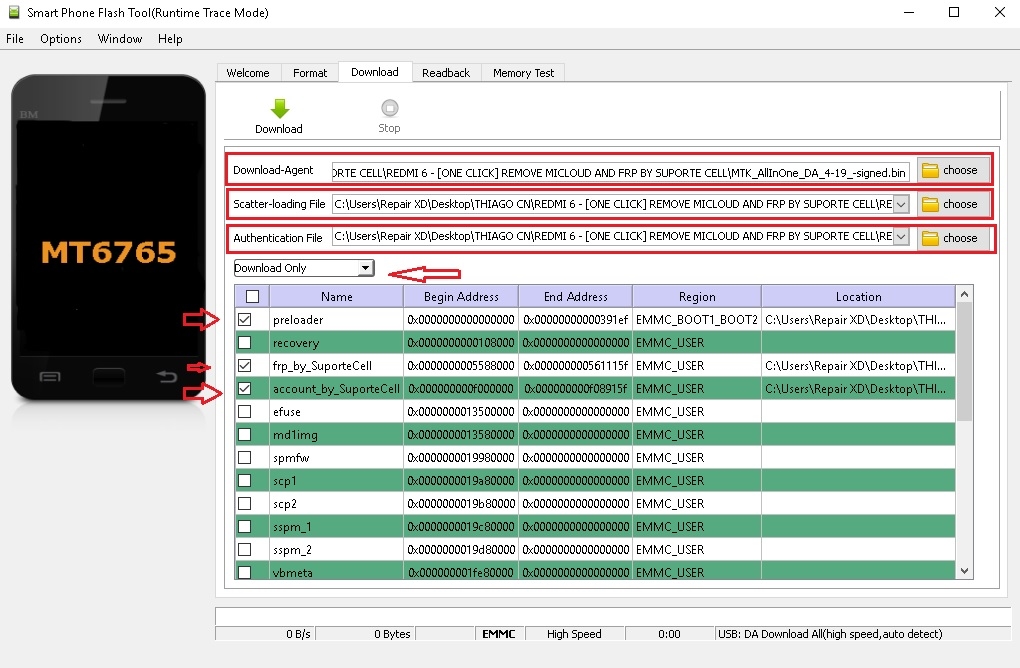Click the Download-Agent path field
1020x668 pixels.
(620, 172)
